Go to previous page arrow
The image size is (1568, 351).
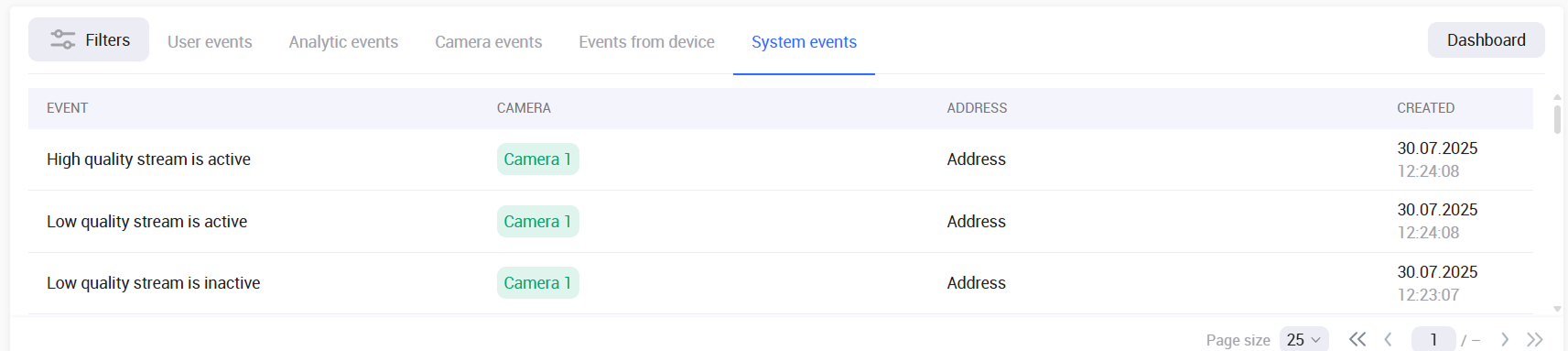pyautogui.click(x=1389, y=339)
